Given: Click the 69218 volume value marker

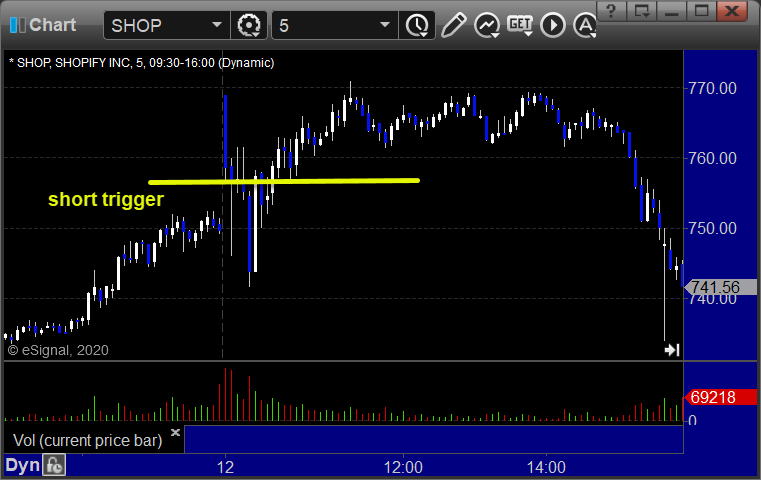Looking at the screenshot, I should click(720, 397).
